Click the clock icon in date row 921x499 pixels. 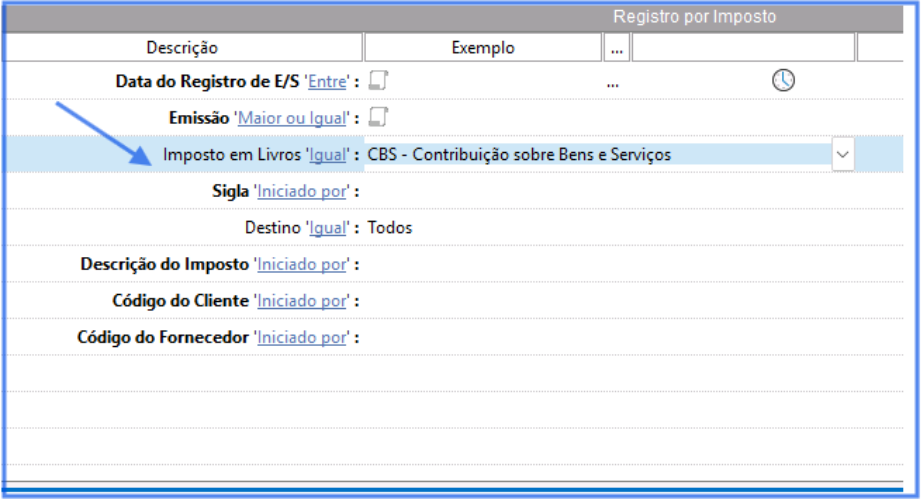point(783,82)
